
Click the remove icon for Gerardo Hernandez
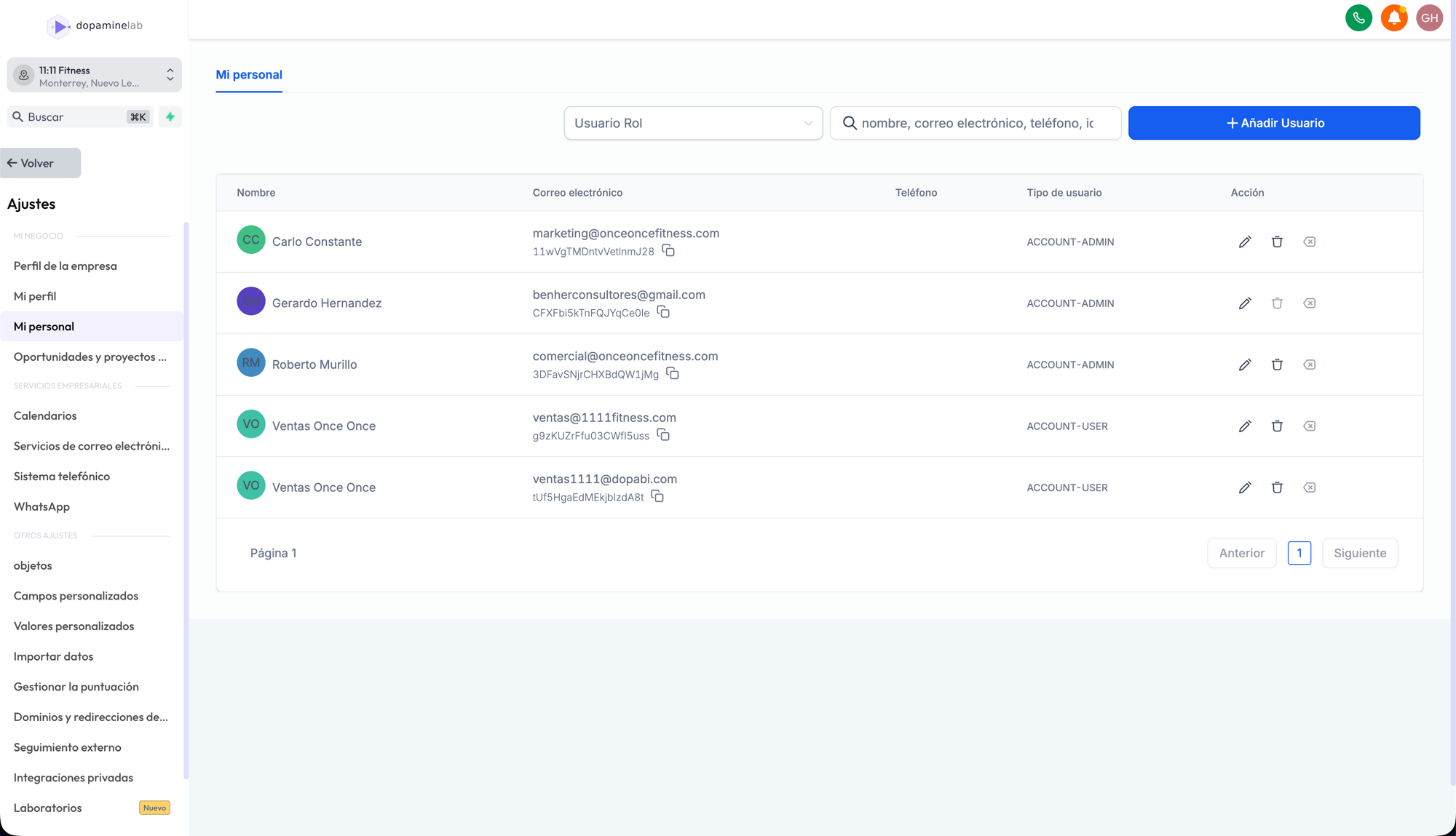[1309, 303]
